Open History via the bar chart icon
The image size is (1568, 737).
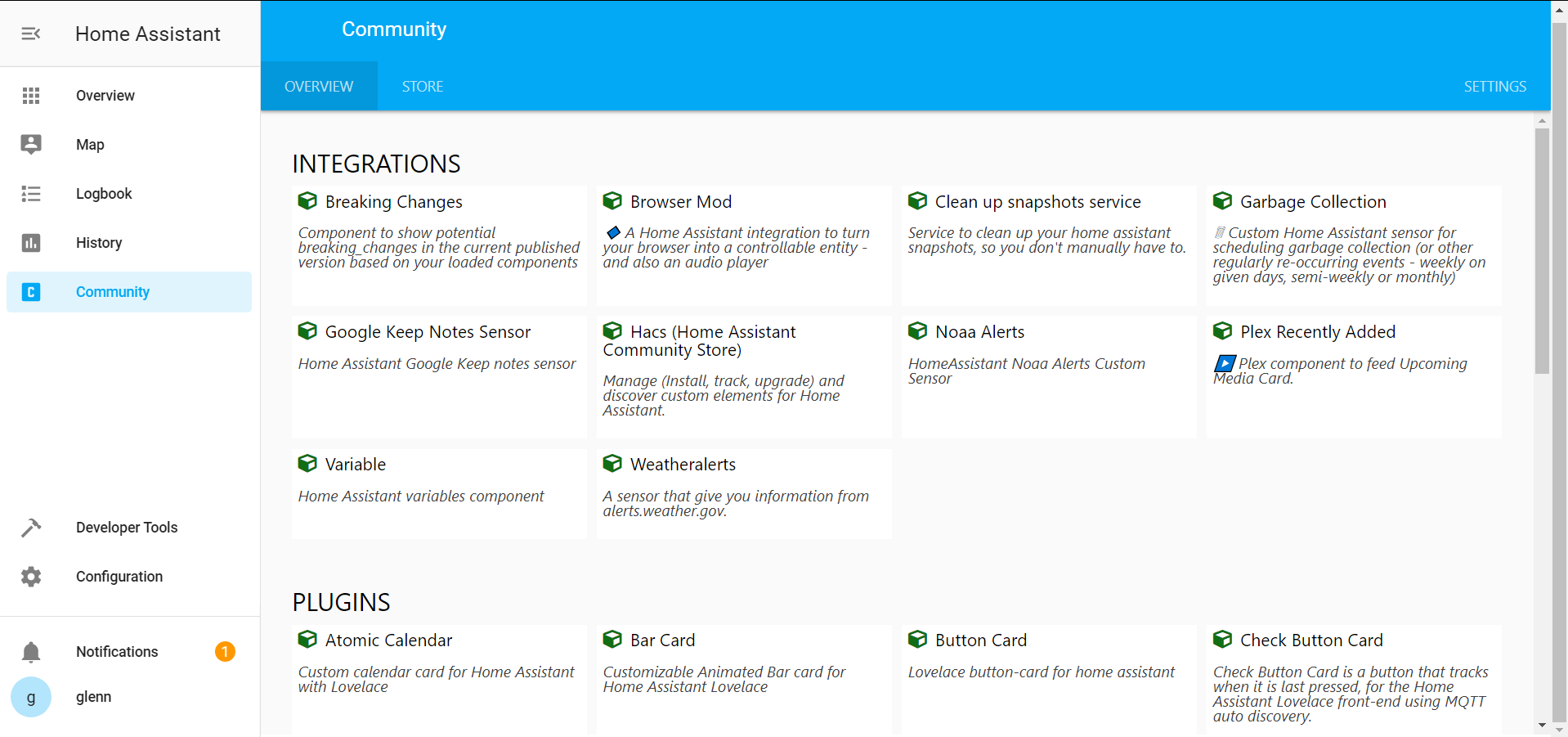(x=31, y=243)
